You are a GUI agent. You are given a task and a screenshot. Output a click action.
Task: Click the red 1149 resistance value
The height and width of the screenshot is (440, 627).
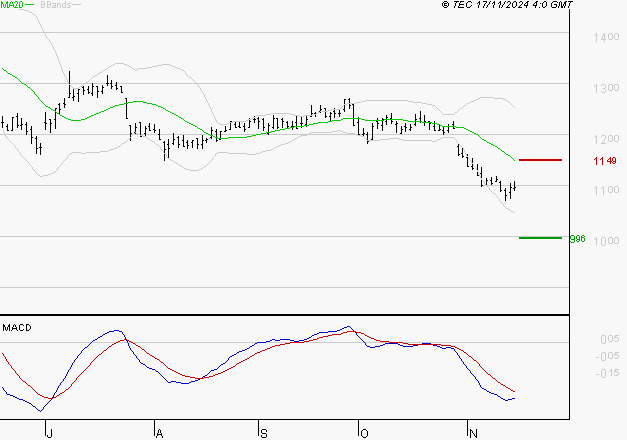point(605,161)
